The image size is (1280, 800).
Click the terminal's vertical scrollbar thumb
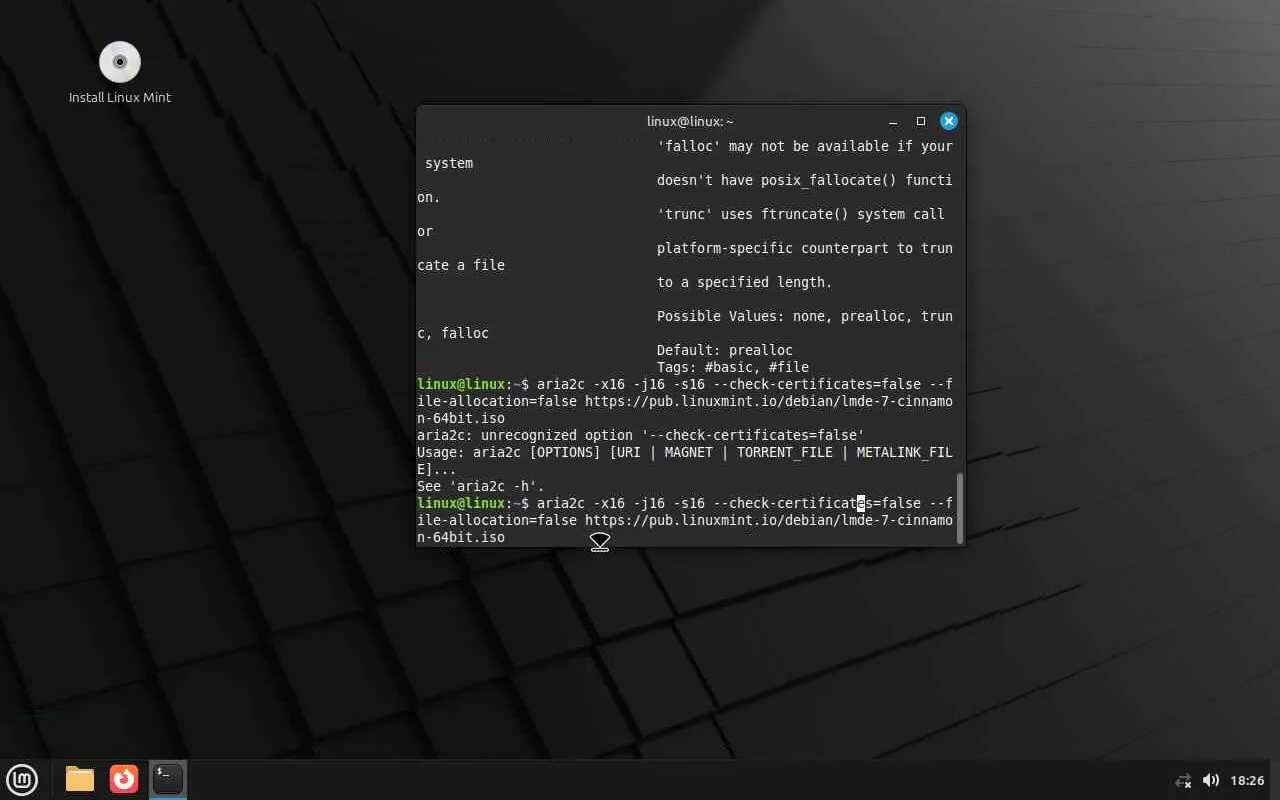960,508
